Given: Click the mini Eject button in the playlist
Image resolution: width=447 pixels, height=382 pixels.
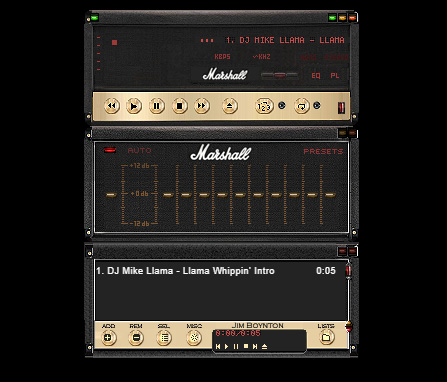Looking at the screenshot, I should [264, 347].
